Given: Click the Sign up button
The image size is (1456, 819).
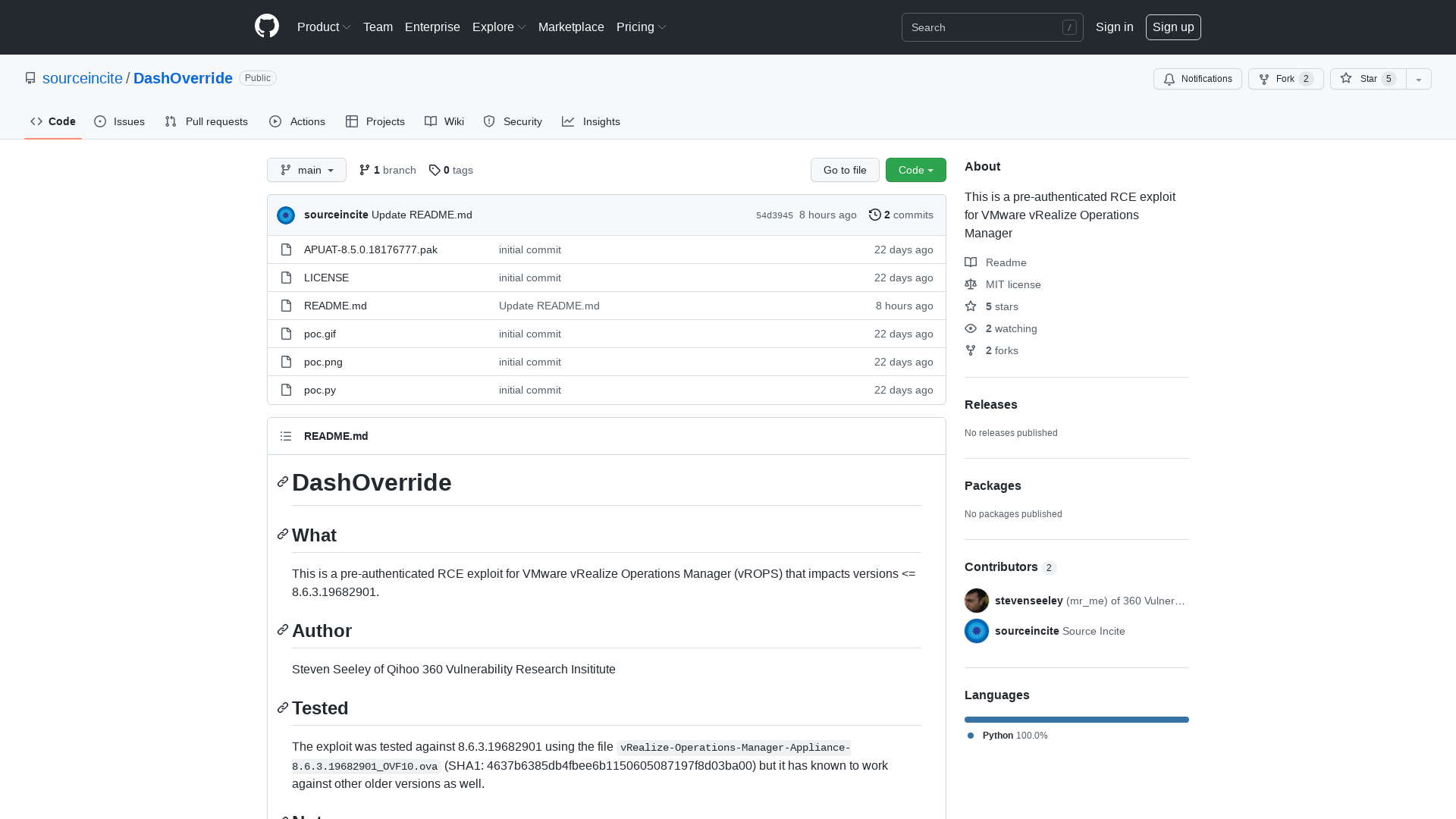Looking at the screenshot, I should pos(1173,27).
